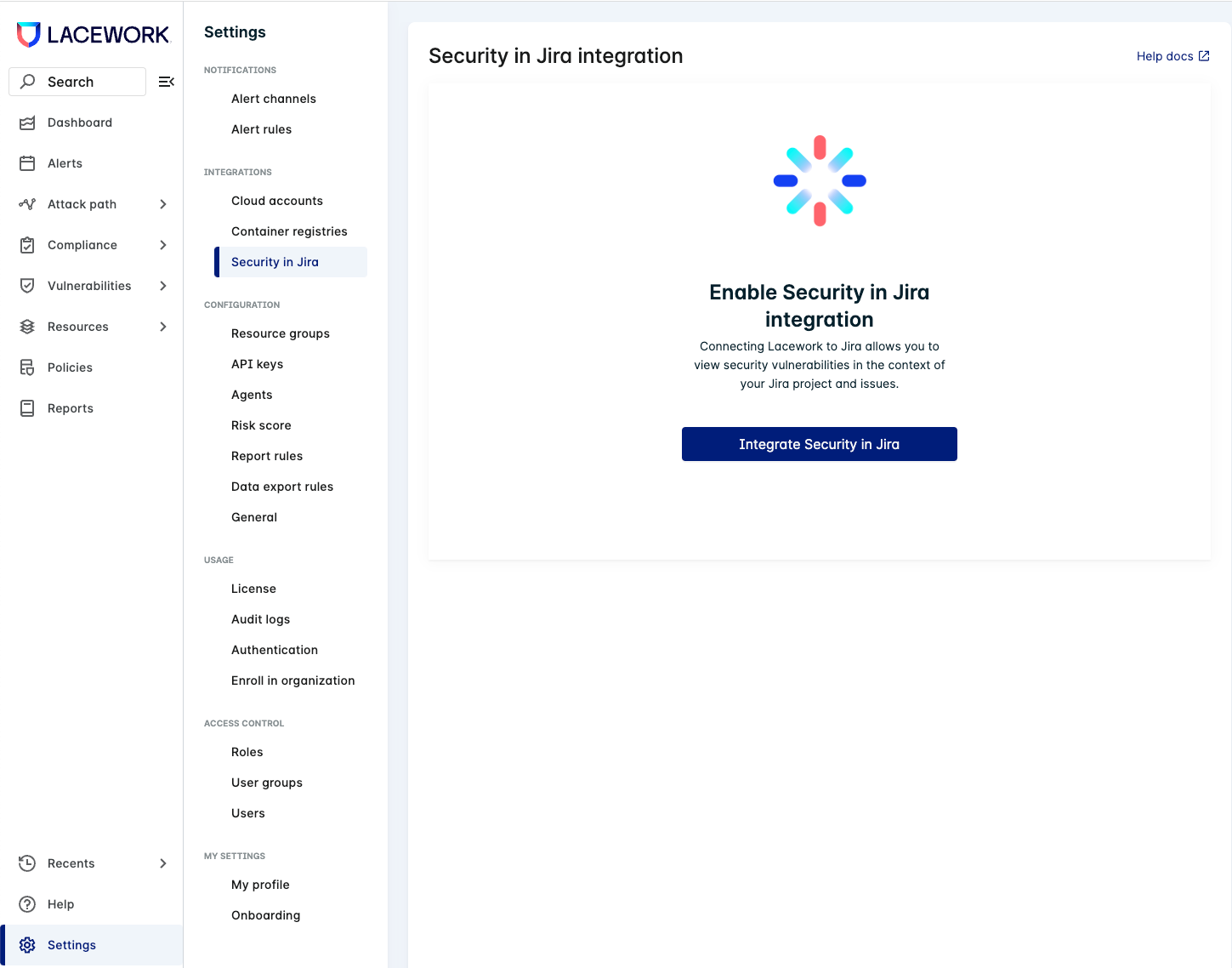Open Alert rules settings
Viewport: 1232px width, 968px height.
point(261,129)
